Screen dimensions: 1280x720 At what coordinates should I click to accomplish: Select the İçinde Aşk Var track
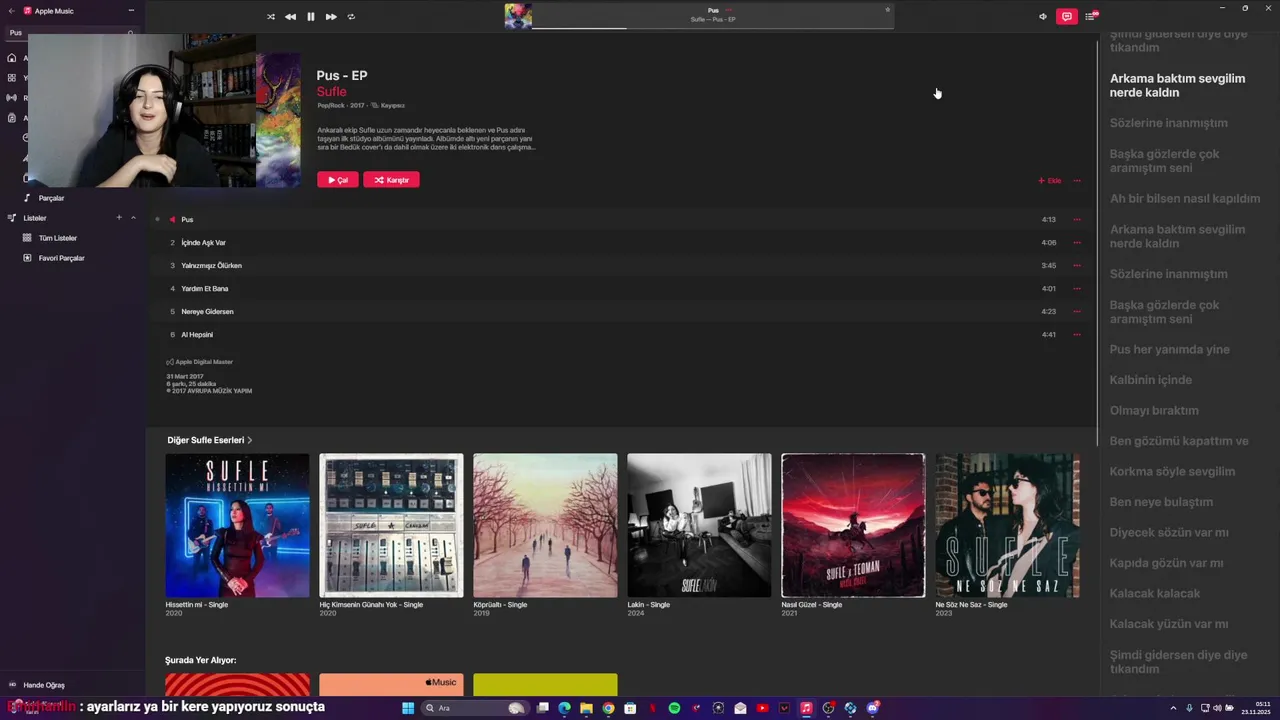620,243
